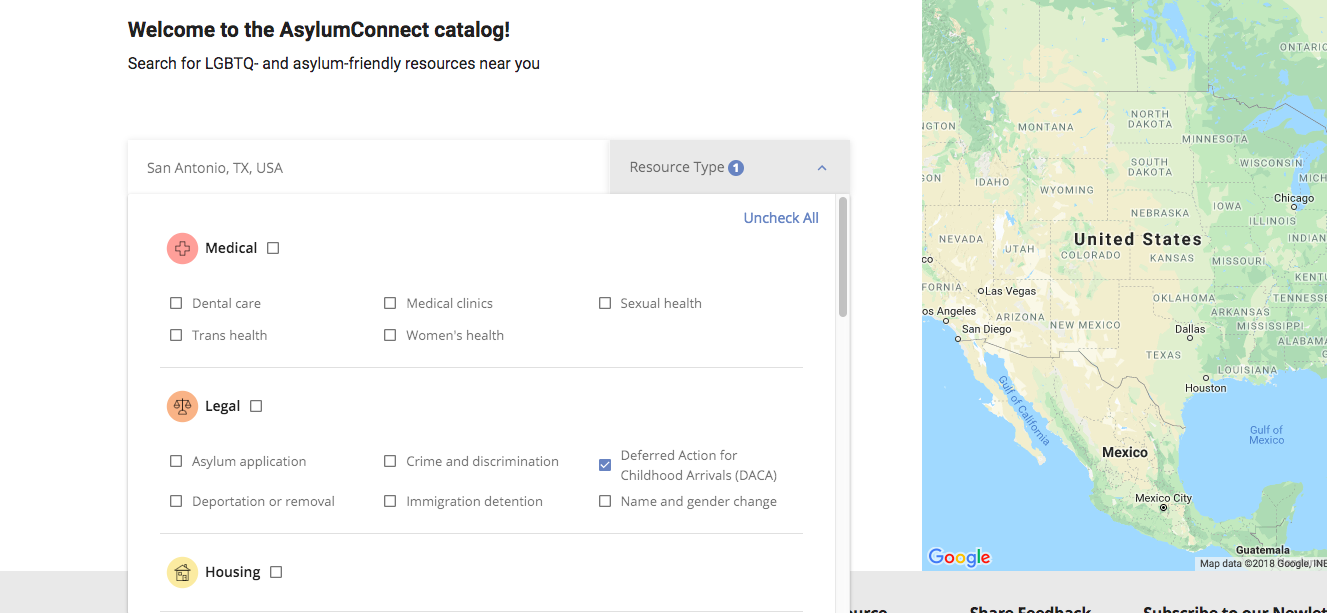Screen dimensions: 1327x613
Task: Enable the Name and gender change checkbox
Action: click(x=605, y=501)
